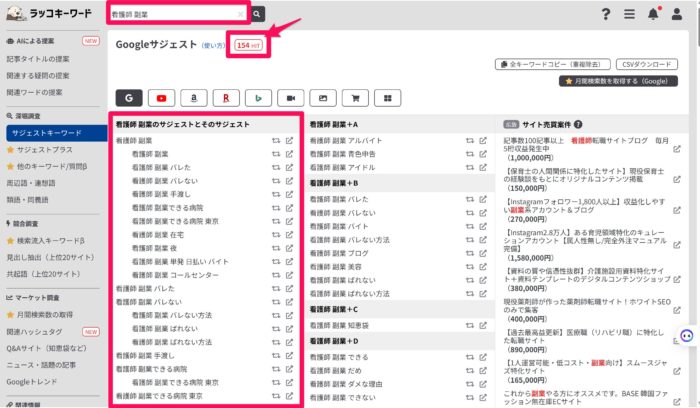Screen dimensions: 700x408
Task: Click the 全キーワードコピー(重複除去) button
Action: [553, 64]
